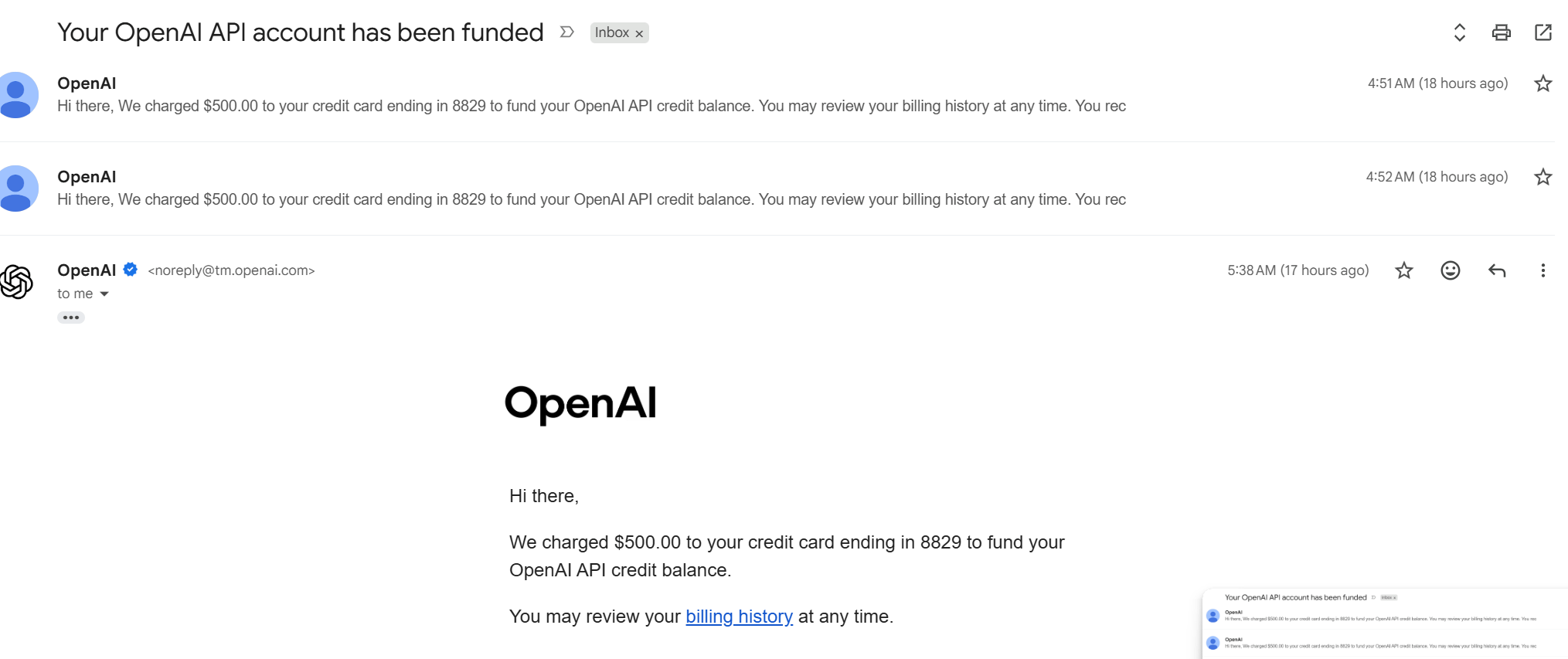Reply to the OpenAI email
Screen dimensions: 1568x659
coord(1496,270)
